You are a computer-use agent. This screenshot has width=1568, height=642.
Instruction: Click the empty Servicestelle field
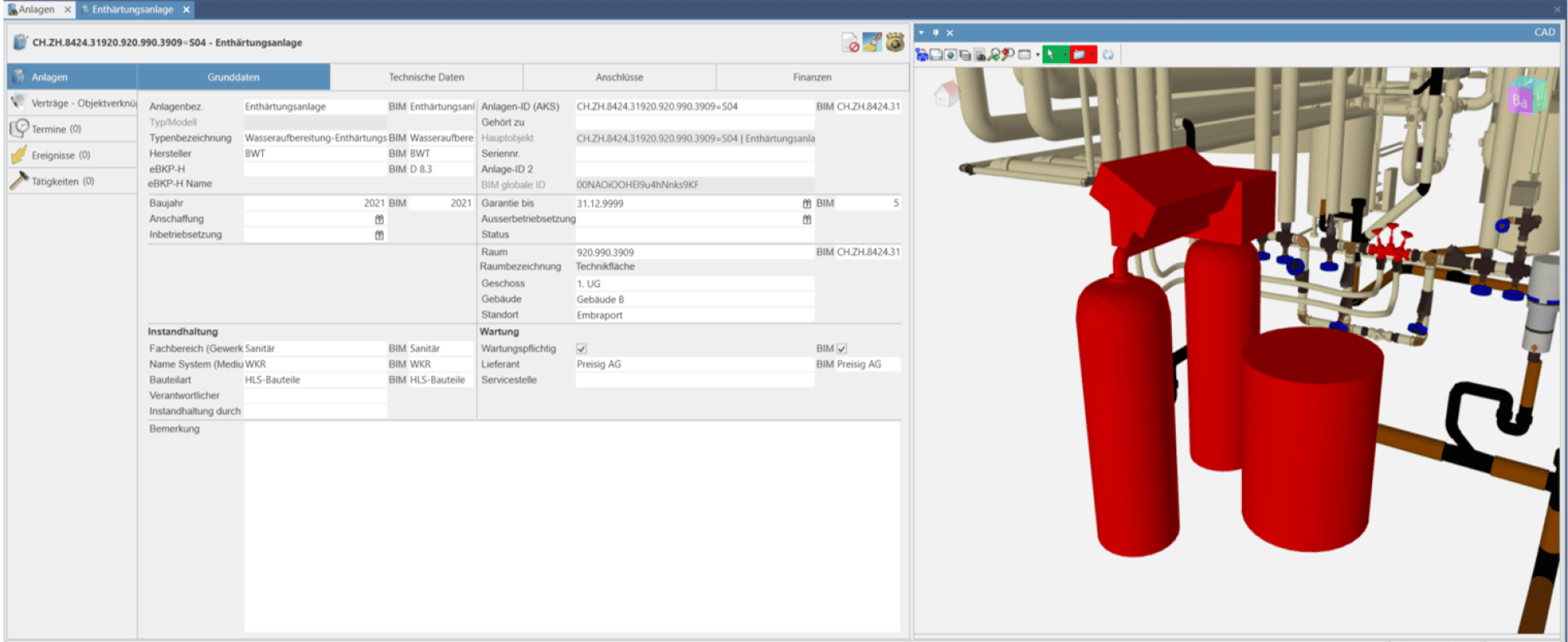695,380
